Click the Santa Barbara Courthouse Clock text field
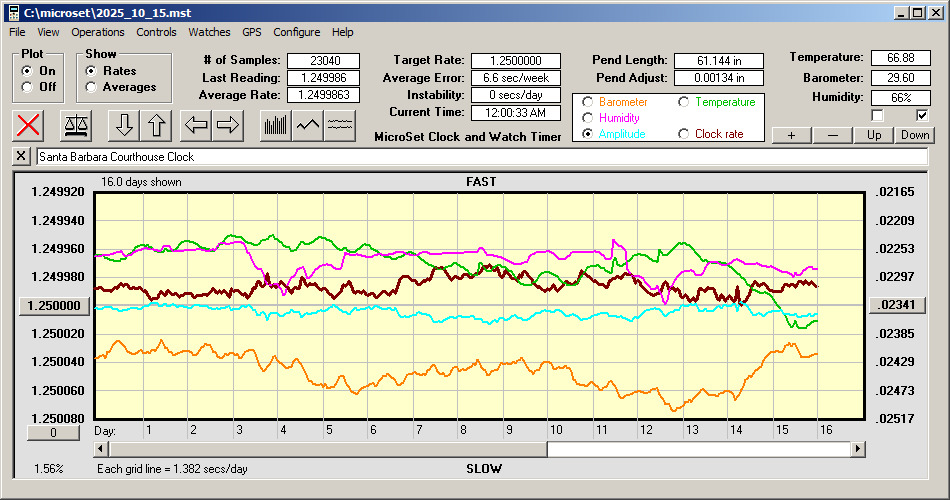Viewport: 950px width, 500px height. coord(480,157)
